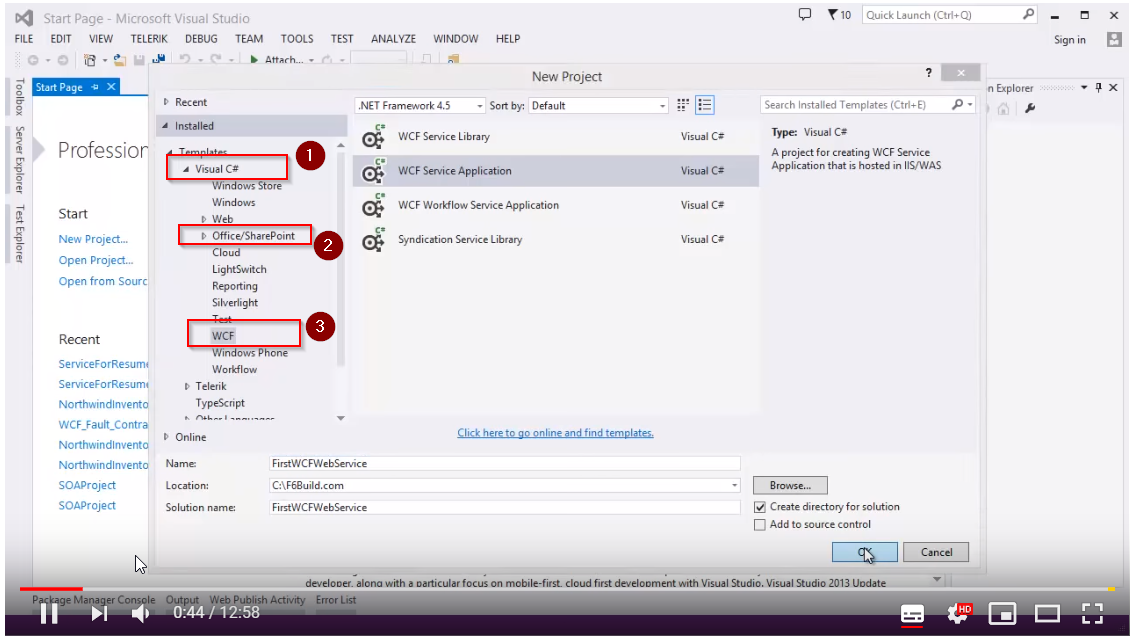Open the New Project dialog help question mark
1130x639 pixels.
(x=928, y=73)
